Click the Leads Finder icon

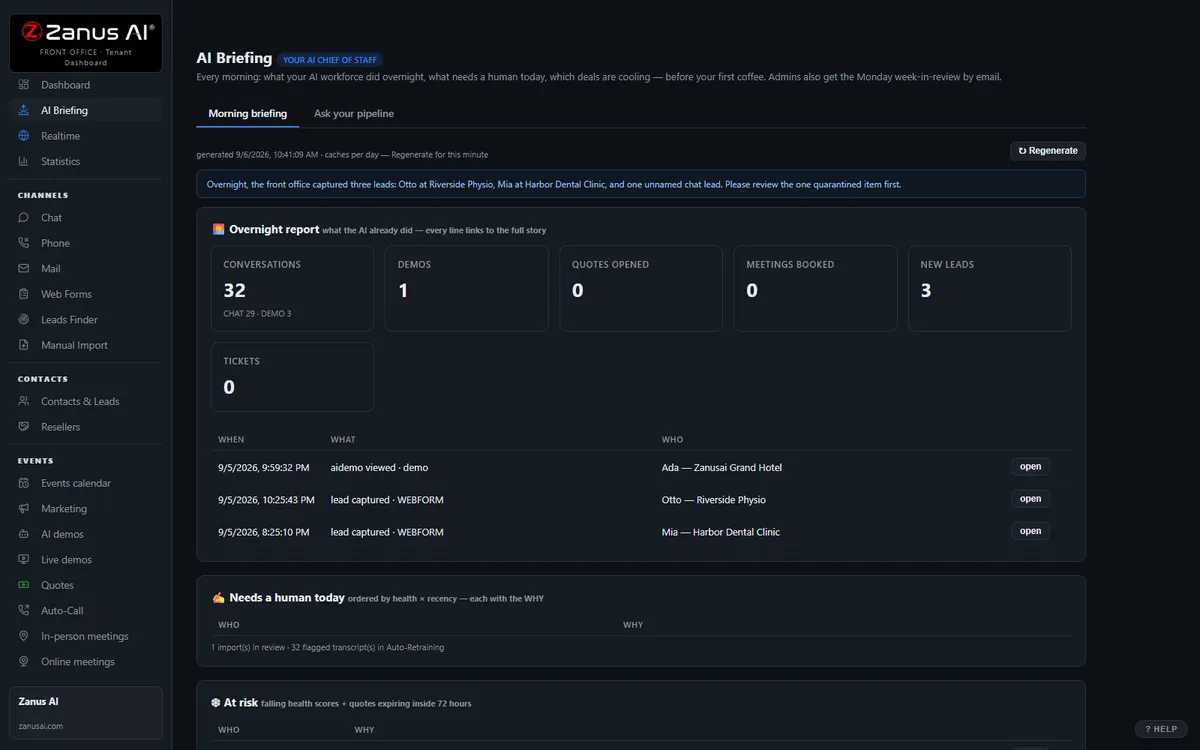24,319
